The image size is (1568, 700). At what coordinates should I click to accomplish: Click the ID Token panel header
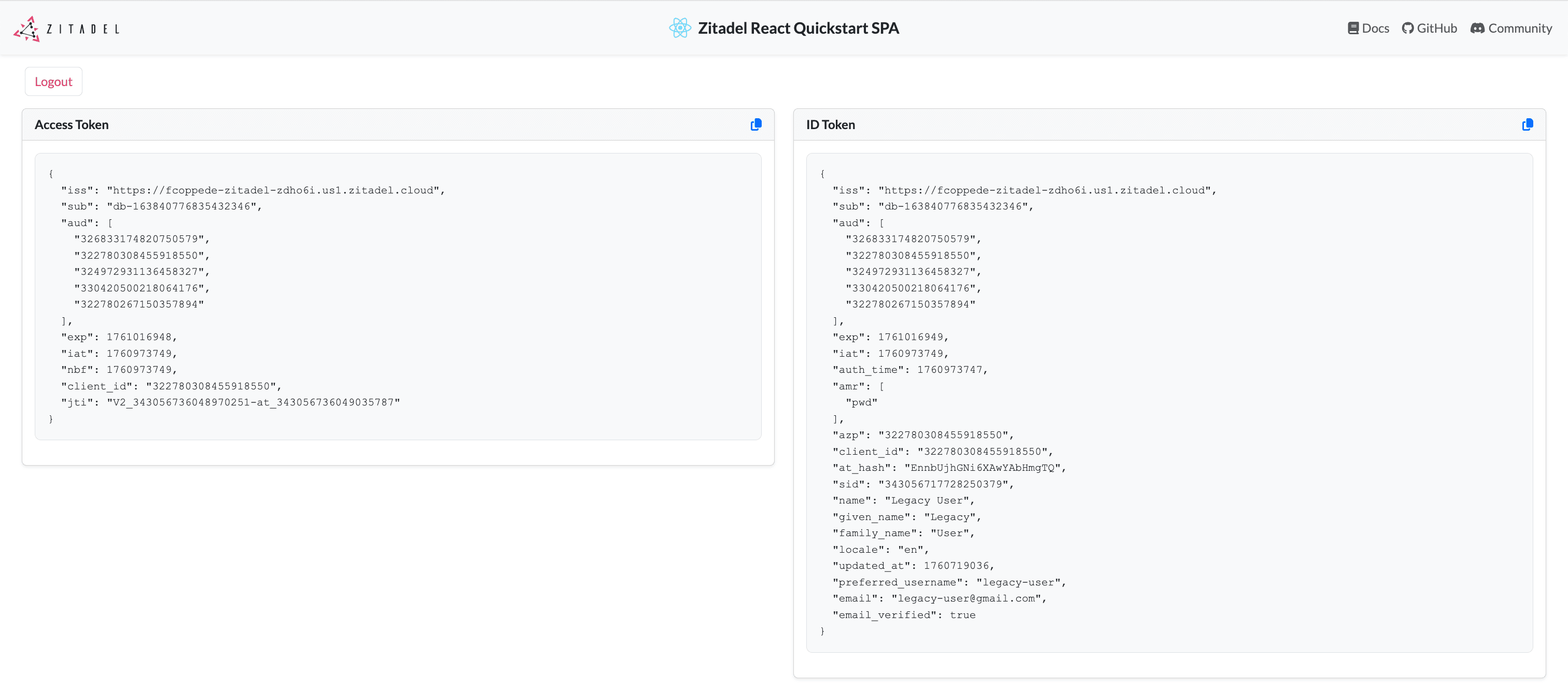tap(830, 124)
